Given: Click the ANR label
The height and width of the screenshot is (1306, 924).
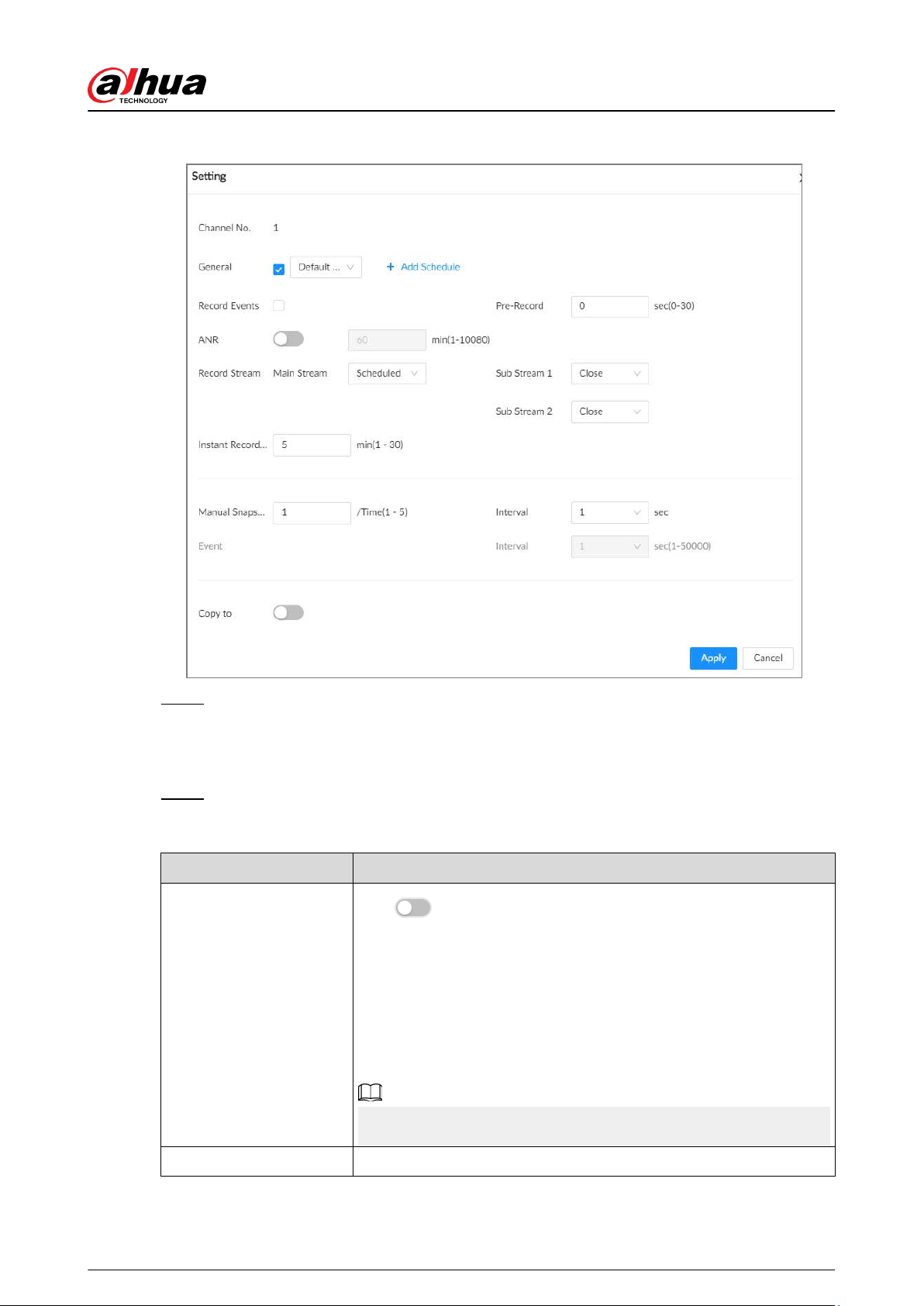Looking at the screenshot, I should 209,339.
